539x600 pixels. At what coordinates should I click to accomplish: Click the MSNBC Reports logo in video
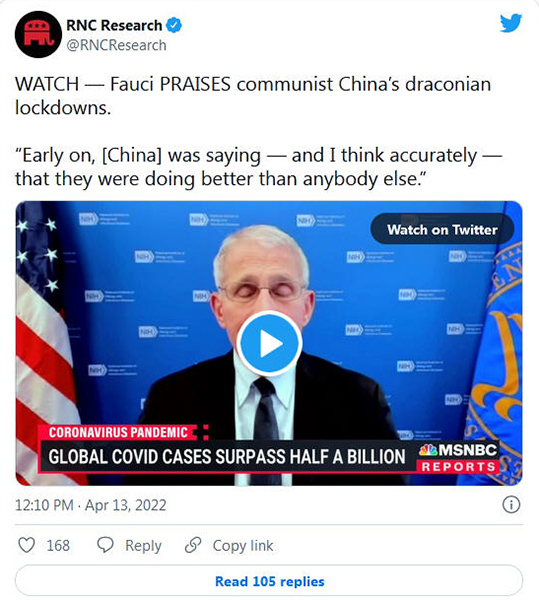click(459, 457)
